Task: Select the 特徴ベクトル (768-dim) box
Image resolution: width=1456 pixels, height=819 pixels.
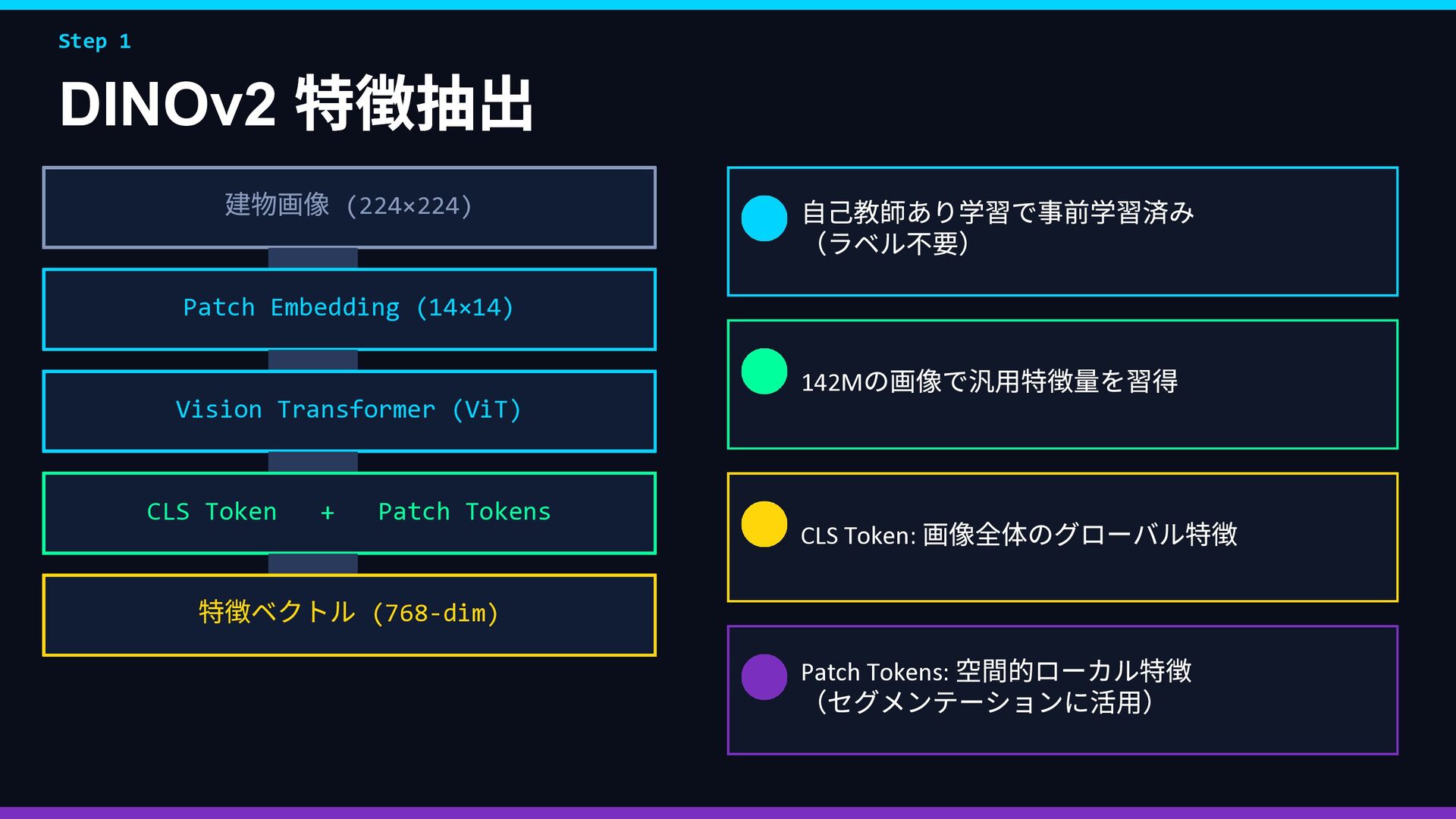Action: click(349, 613)
